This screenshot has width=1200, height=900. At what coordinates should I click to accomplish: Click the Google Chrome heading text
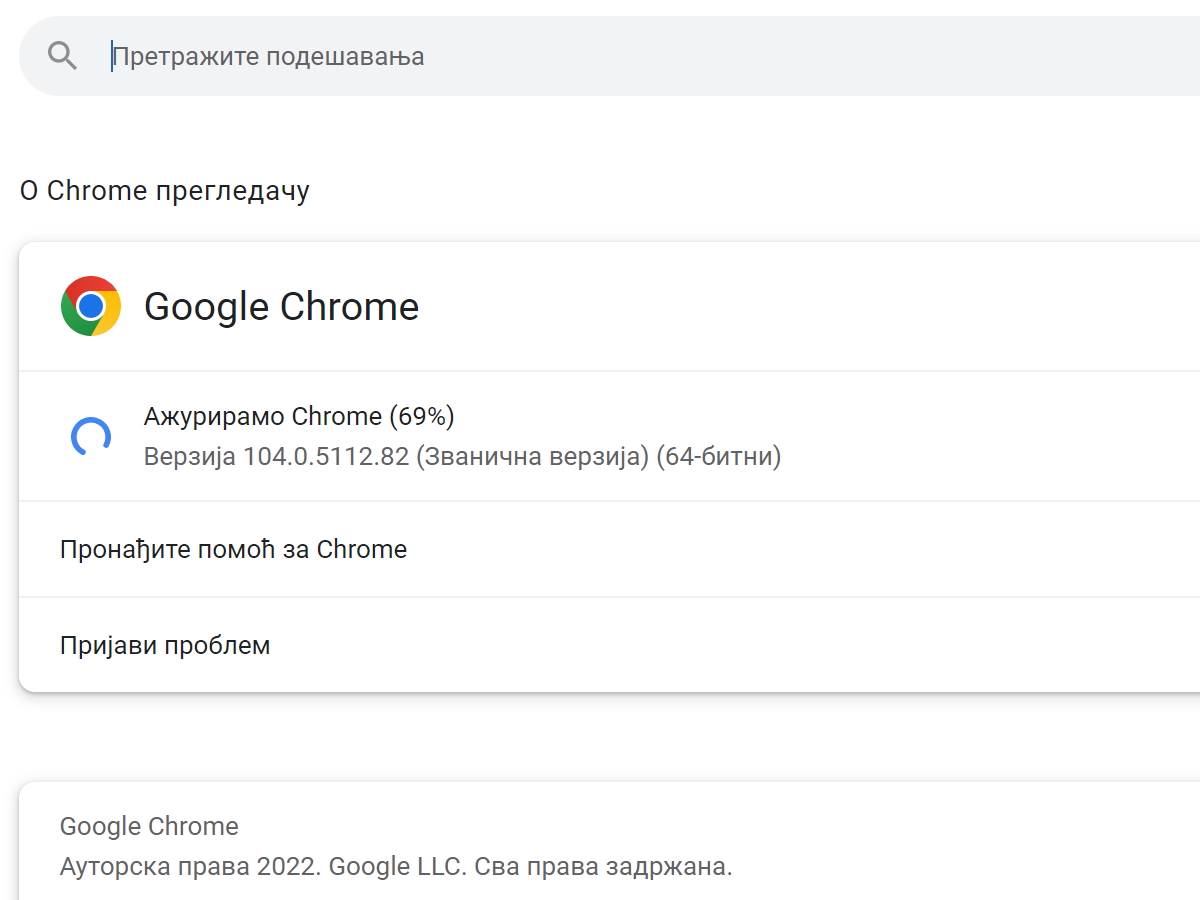point(282,307)
